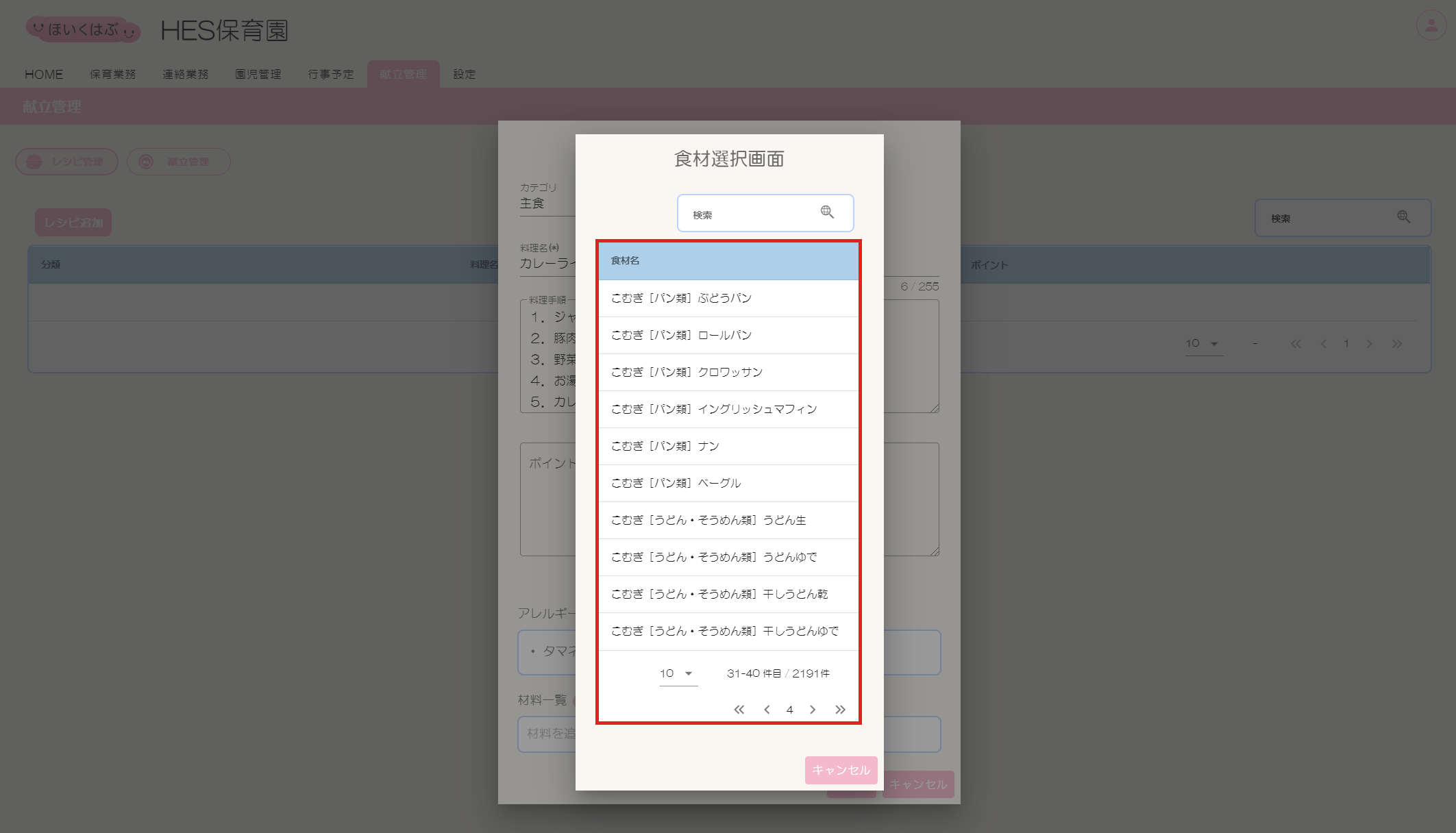
Task: Open the 連絡業務 menu tab
Action: pos(186,74)
